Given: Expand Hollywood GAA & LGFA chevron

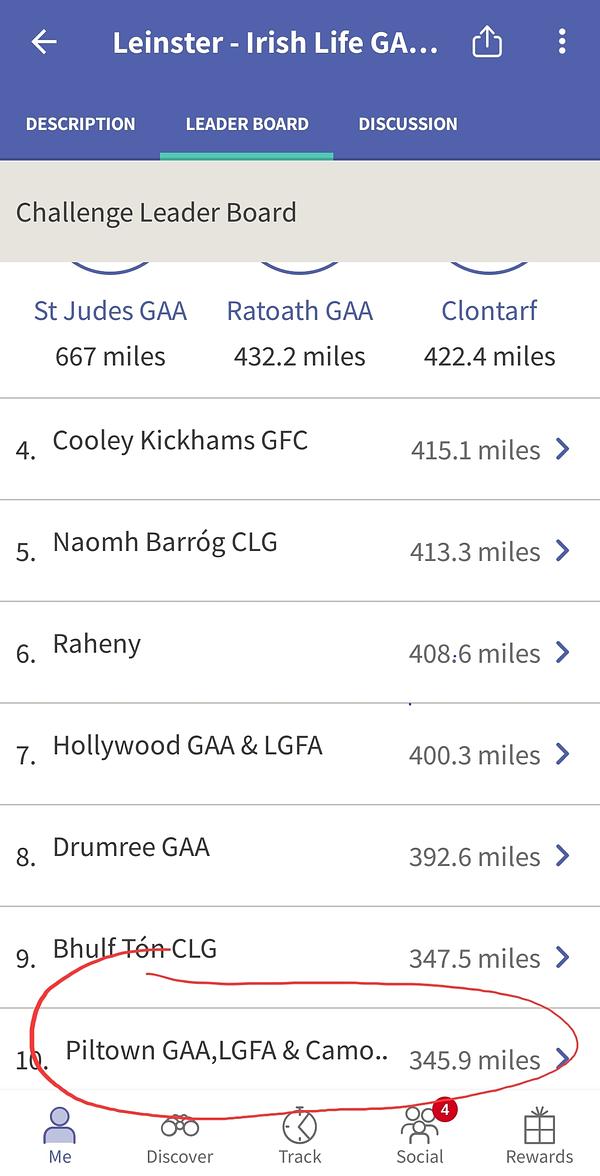Looking at the screenshot, I should [563, 753].
